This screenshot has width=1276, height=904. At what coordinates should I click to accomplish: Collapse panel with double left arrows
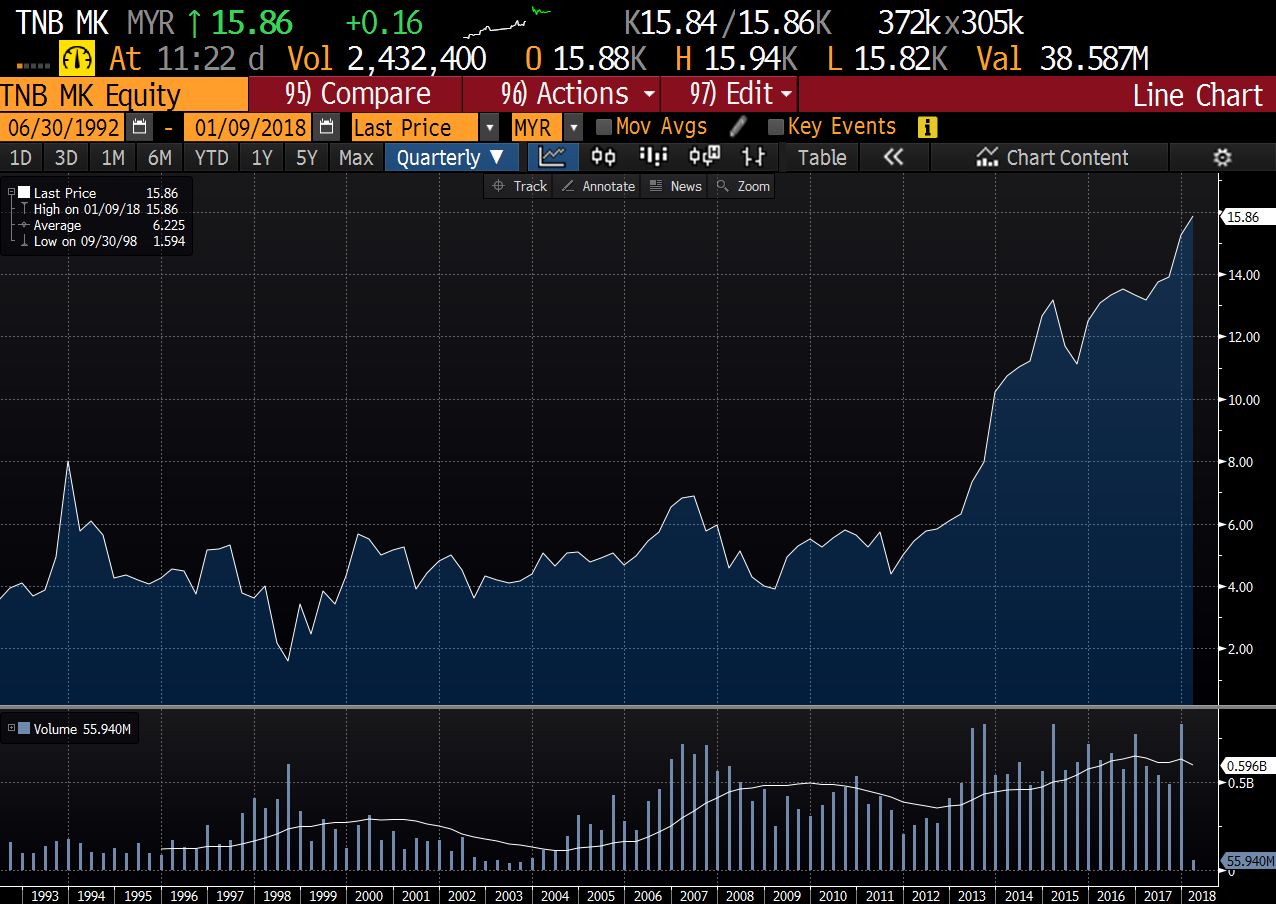(893, 157)
